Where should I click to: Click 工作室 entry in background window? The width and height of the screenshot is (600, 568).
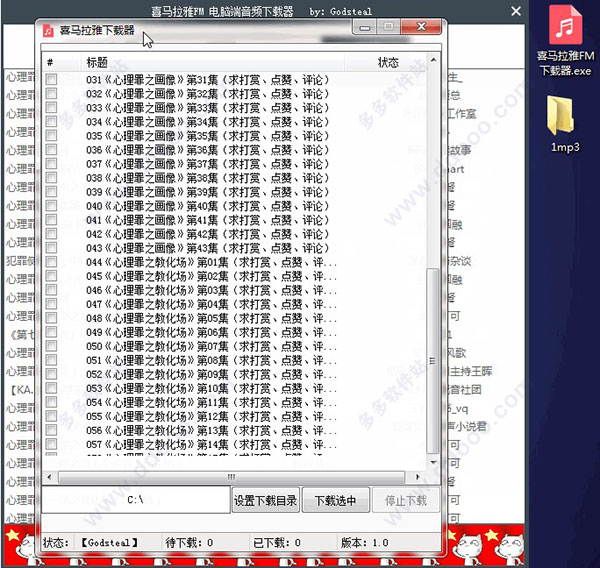[x=462, y=114]
